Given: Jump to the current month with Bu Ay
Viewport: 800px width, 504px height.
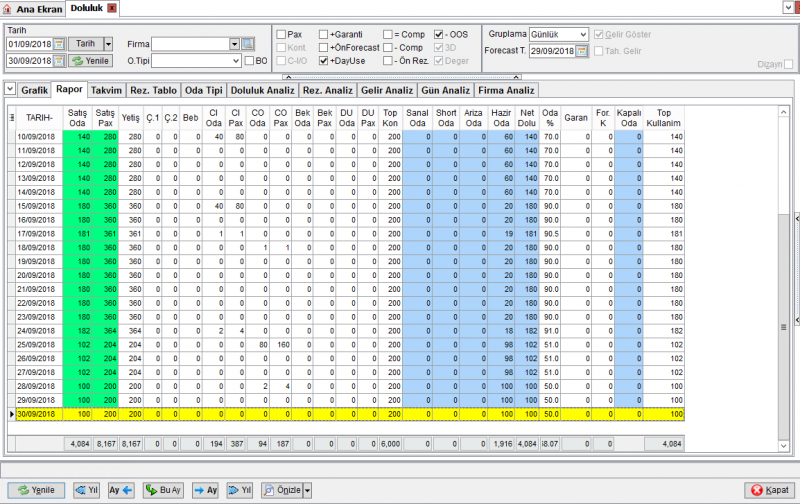Looking at the screenshot, I should point(163,490).
